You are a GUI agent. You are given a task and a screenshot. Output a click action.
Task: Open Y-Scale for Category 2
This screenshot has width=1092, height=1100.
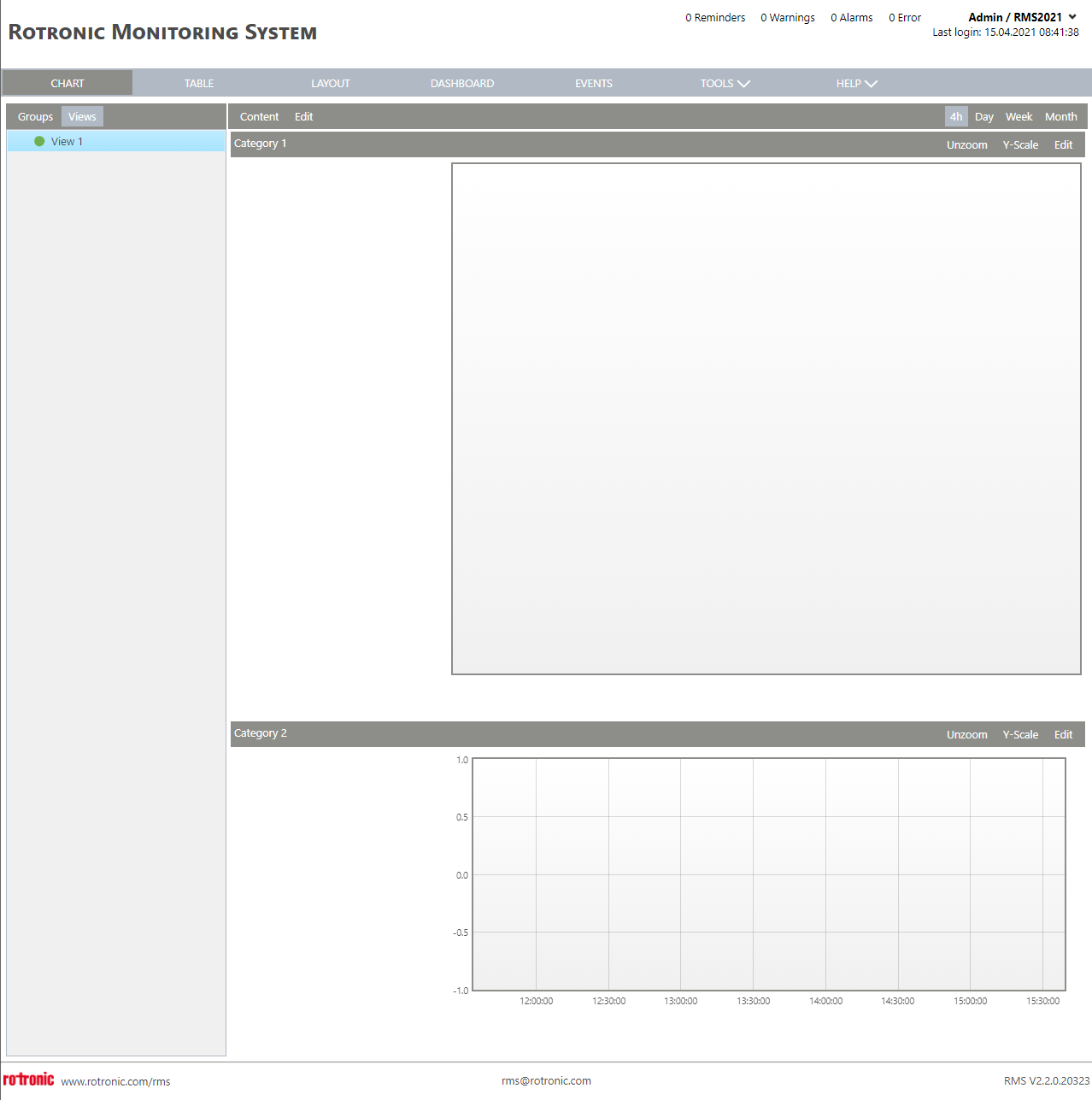tap(1021, 734)
